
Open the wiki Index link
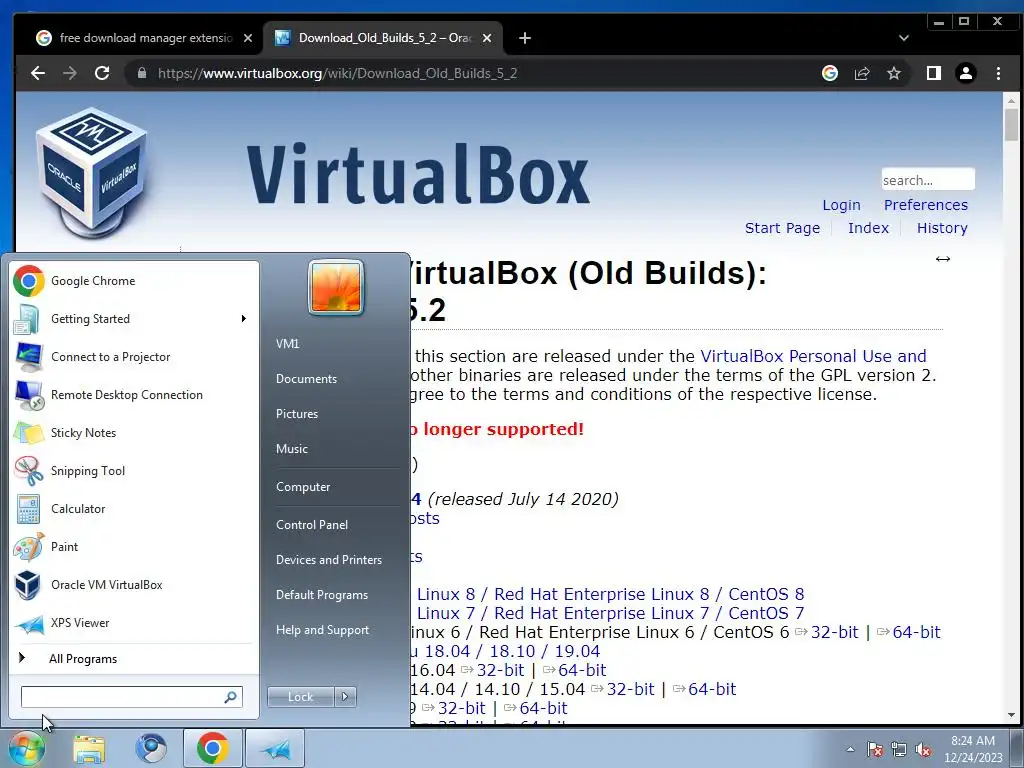[868, 228]
